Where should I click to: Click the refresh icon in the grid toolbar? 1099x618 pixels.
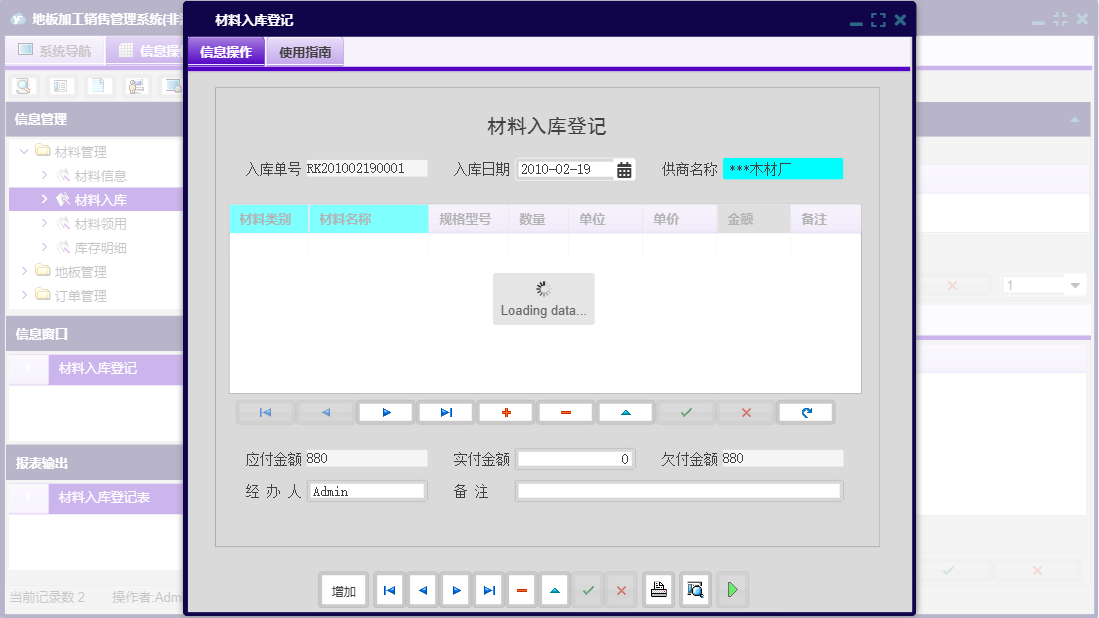pos(806,411)
